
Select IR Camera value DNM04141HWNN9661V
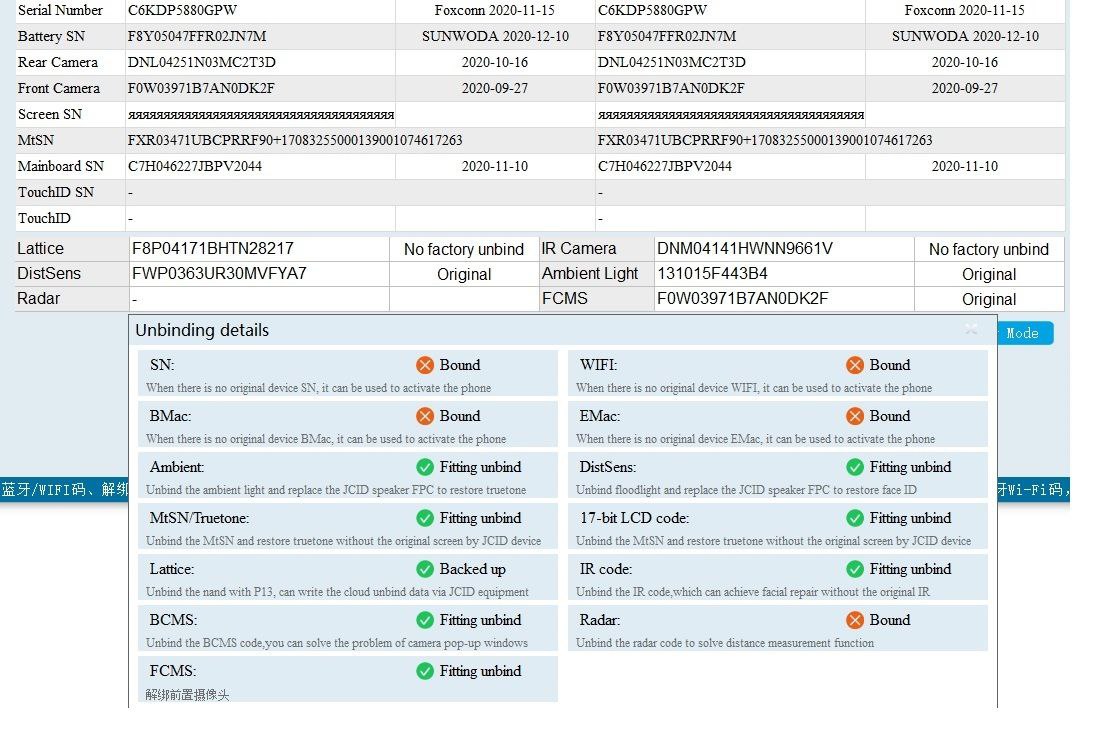coord(745,249)
